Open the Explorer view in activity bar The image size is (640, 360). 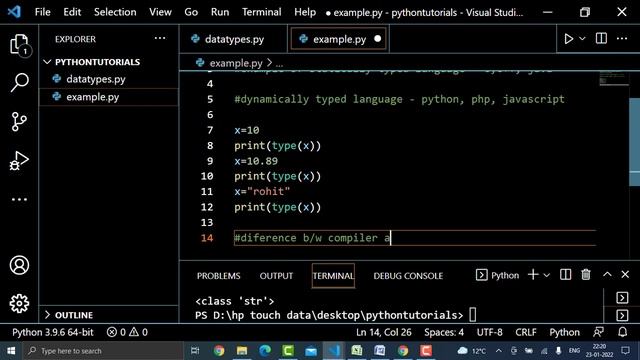pyautogui.click(x=19, y=44)
